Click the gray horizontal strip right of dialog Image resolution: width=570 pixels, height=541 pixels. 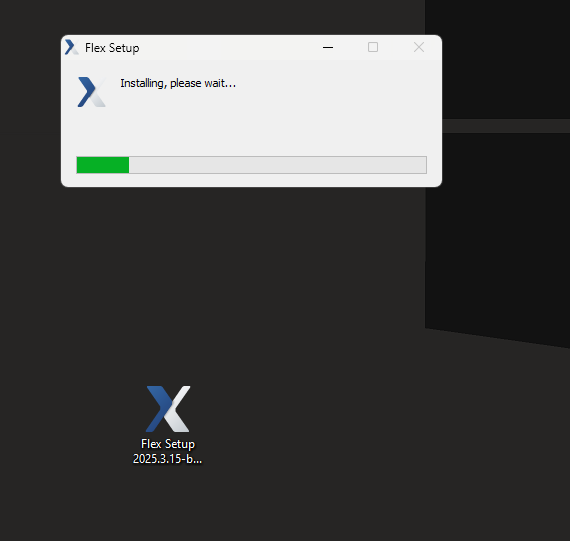(506, 126)
